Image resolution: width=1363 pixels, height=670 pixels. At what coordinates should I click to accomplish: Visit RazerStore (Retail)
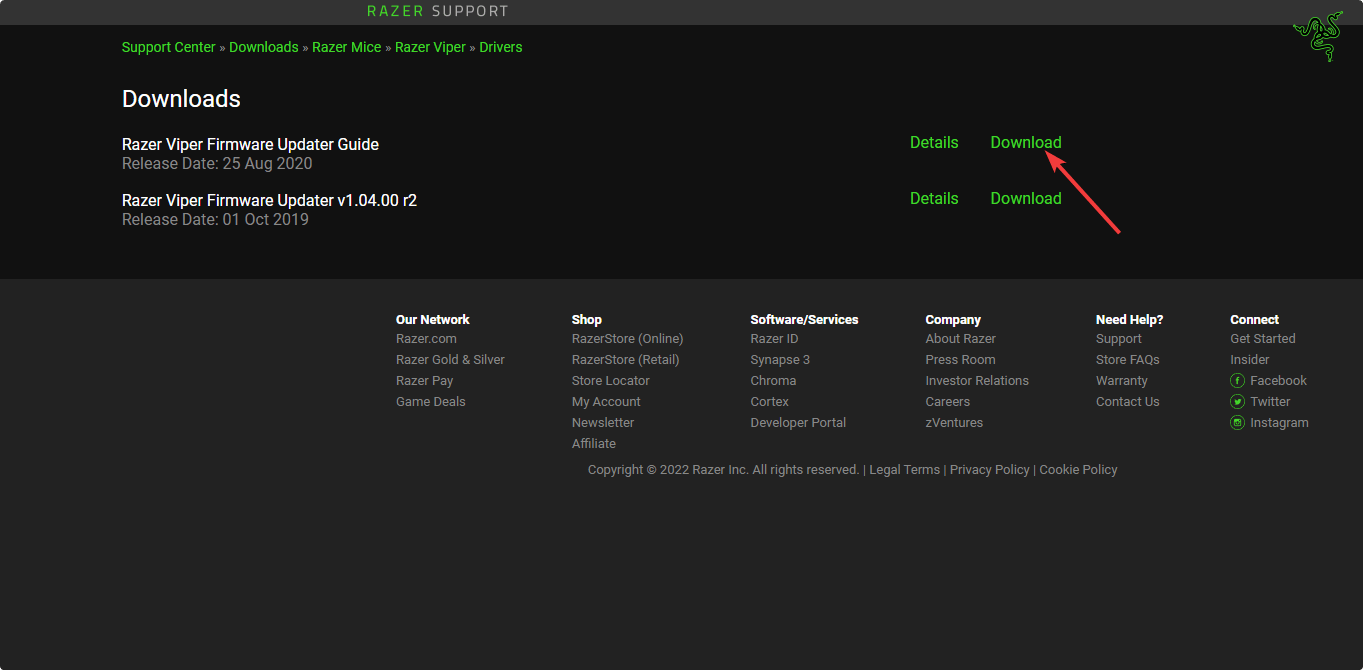625,359
